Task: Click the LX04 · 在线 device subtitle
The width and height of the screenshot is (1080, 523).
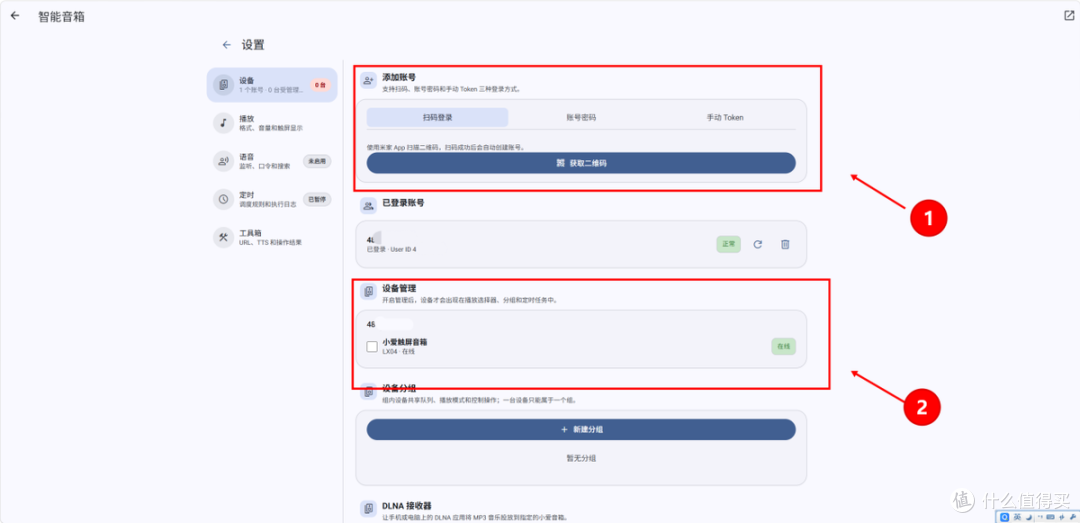Action: pos(398,351)
